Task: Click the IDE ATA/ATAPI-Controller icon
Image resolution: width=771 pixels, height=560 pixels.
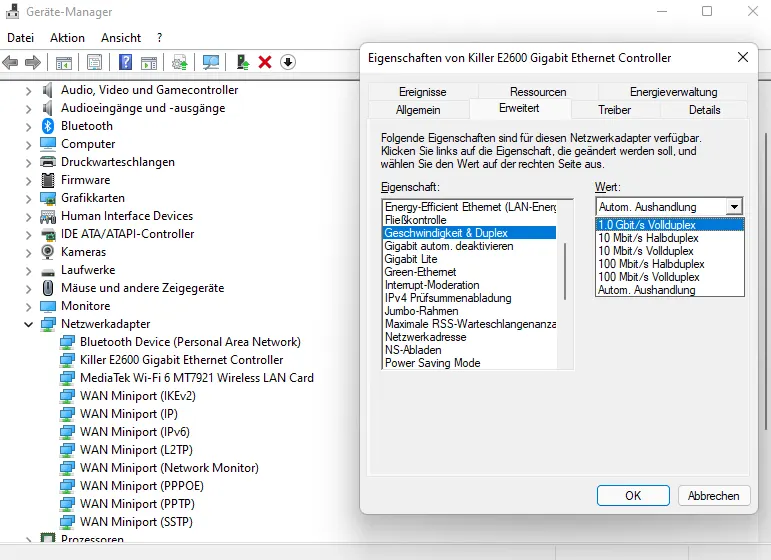Action: click(48, 234)
